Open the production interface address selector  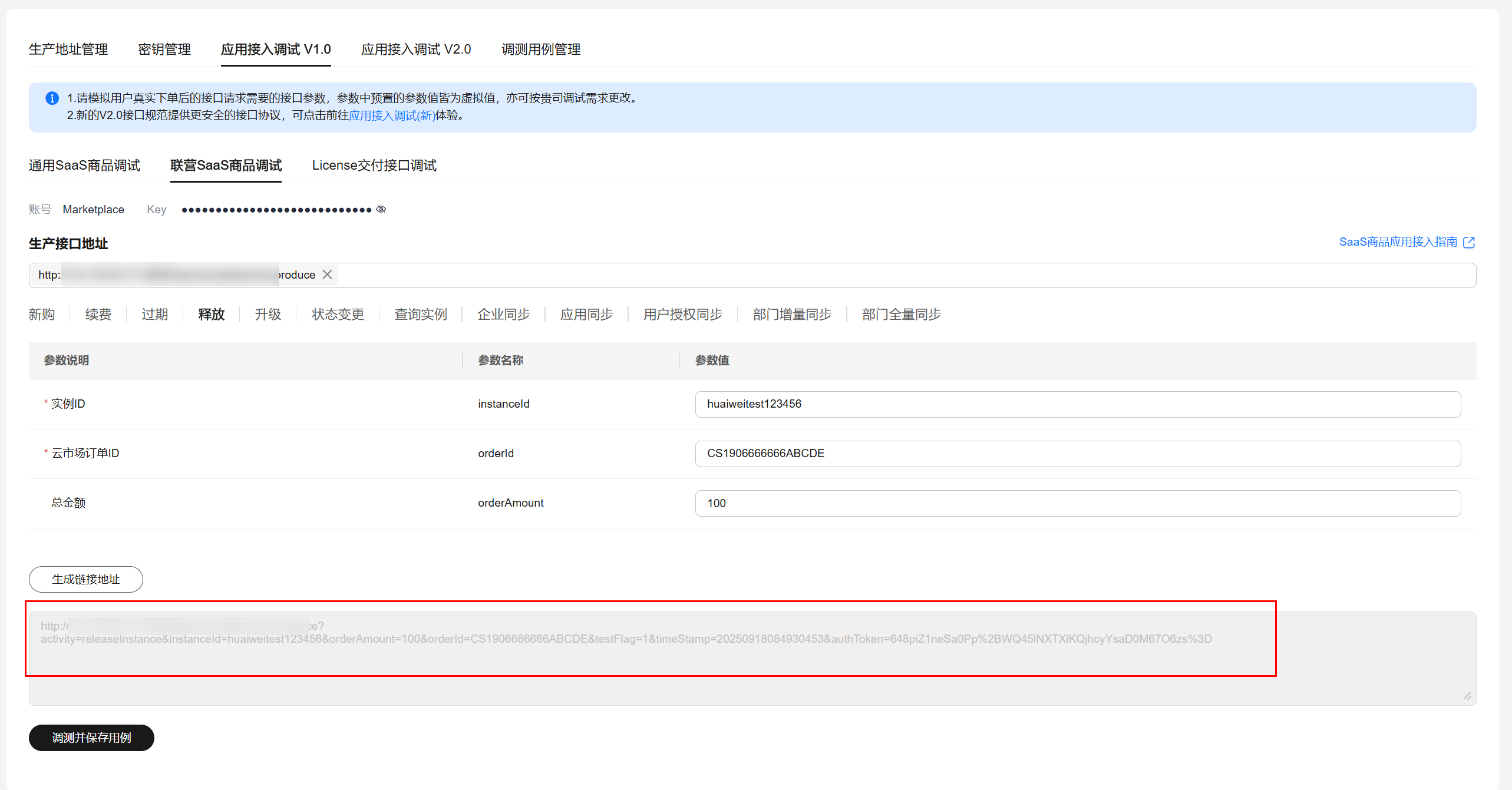[x=884, y=275]
